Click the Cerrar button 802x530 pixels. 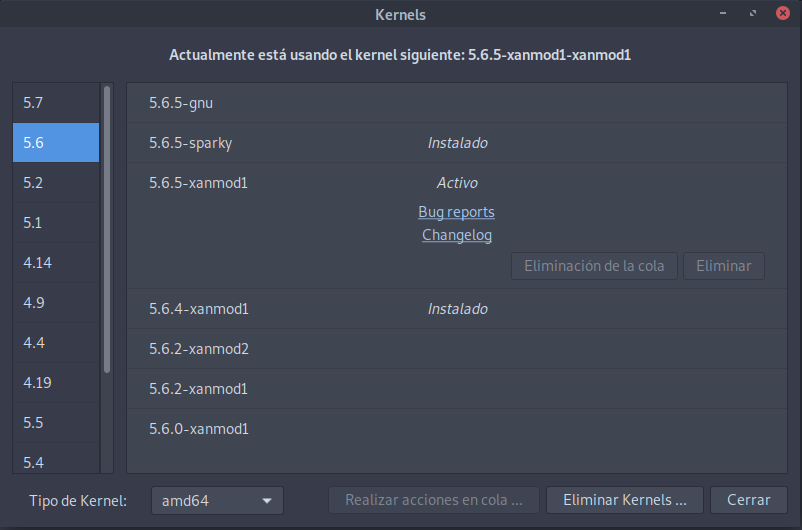tap(748, 500)
